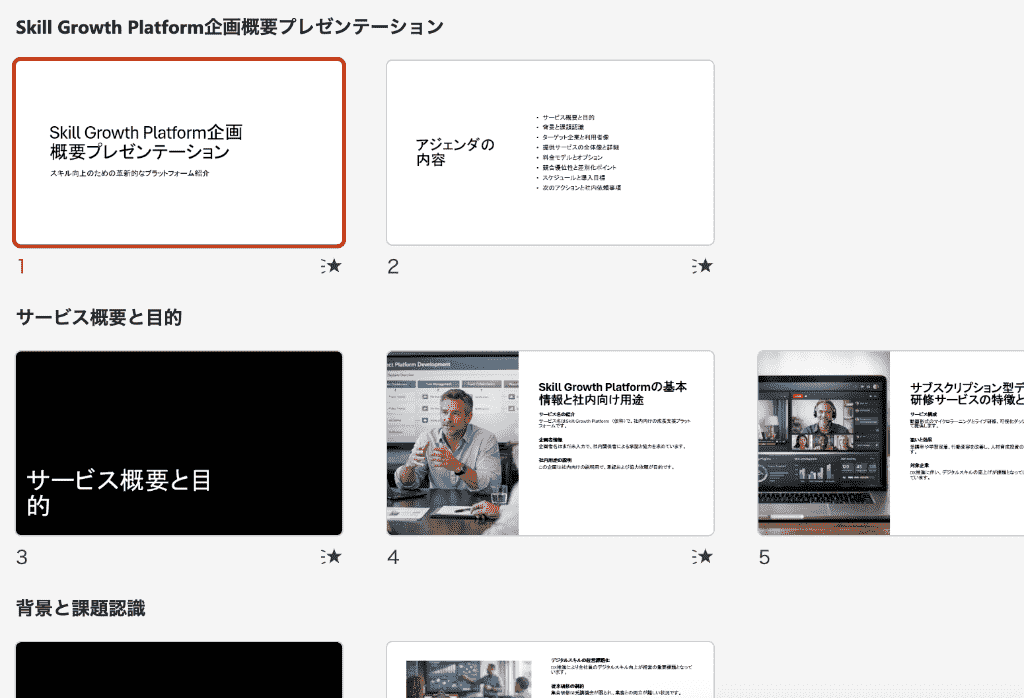Viewport: 1024px width, 698px height.
Task: Click the アジェンダの内容 heading on slide 2
Action: 455,152
